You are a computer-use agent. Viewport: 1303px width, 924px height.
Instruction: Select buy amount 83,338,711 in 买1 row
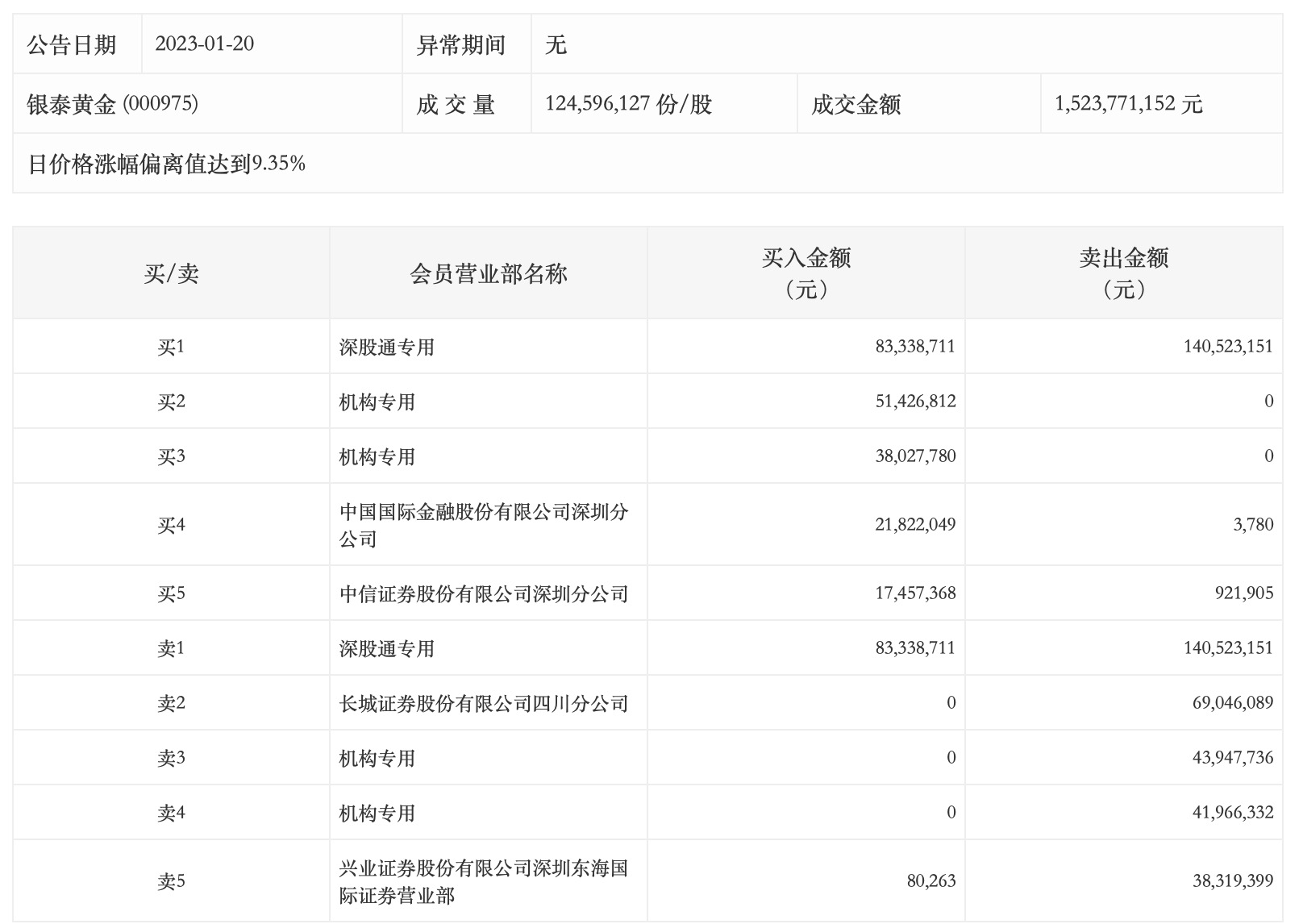[915, 347]
